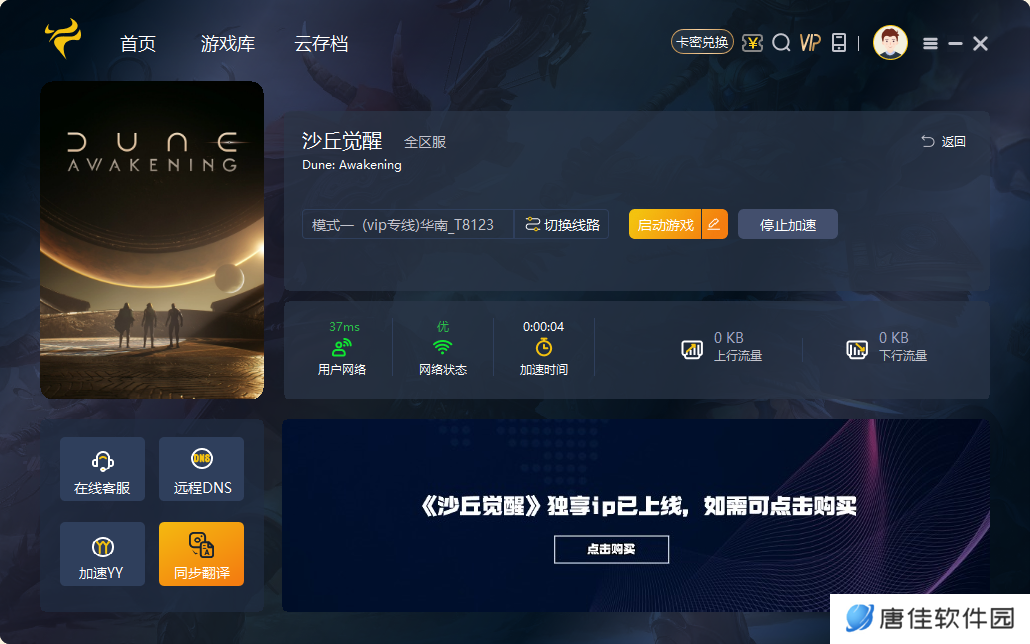Open the 首页 home tab

point(138,44)
